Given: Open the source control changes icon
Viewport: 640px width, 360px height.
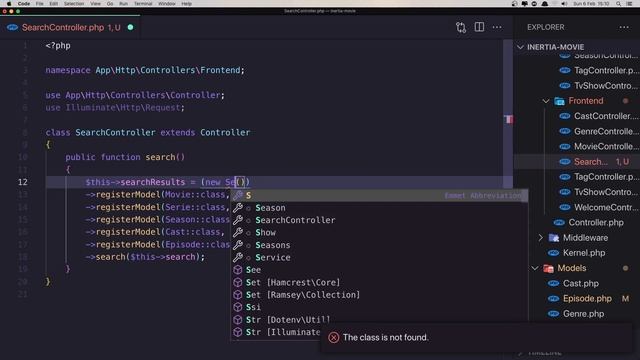Looking at the screenshot, I should coord(461,27).
